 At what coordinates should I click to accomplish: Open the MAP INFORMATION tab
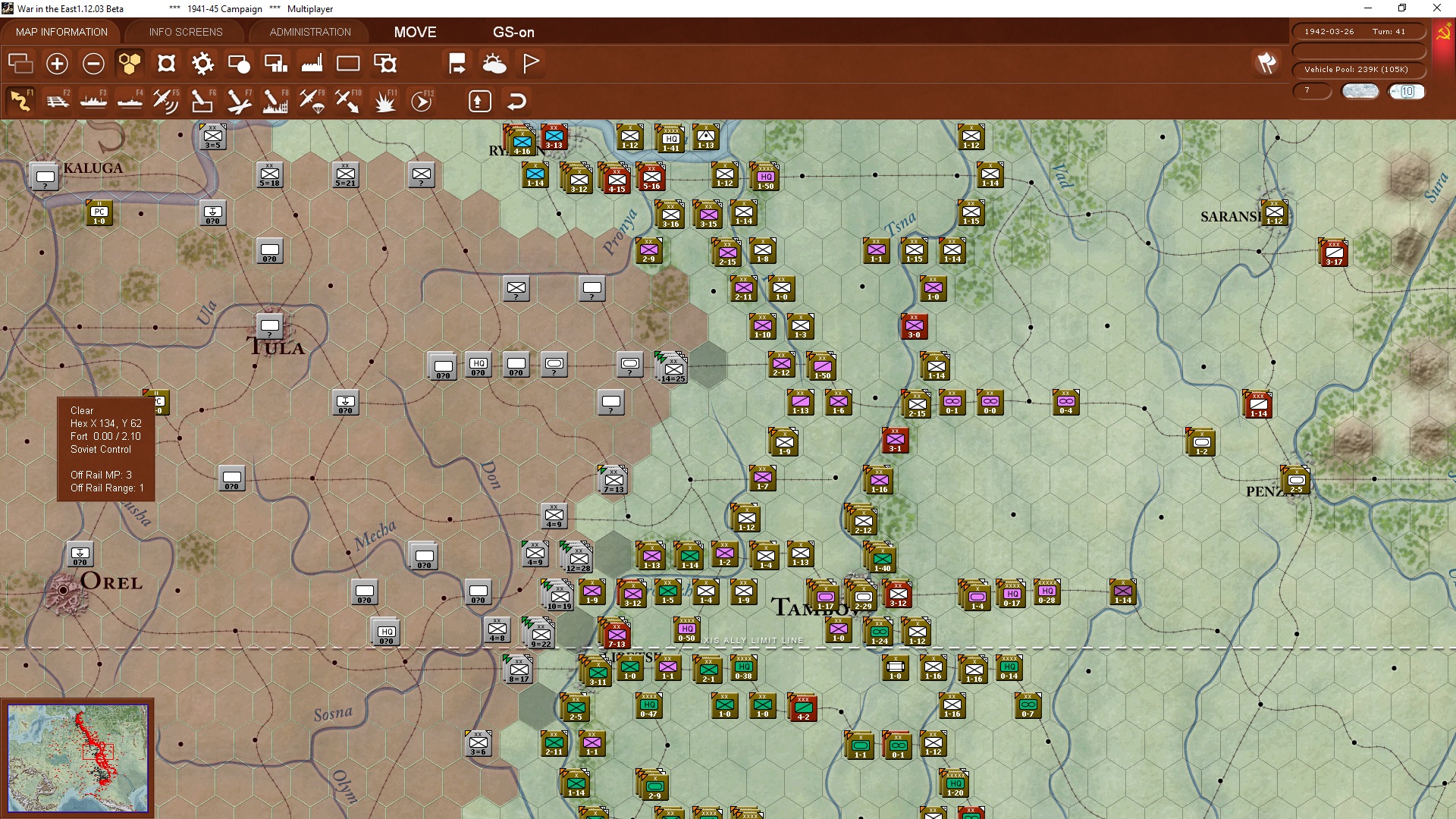61,32
